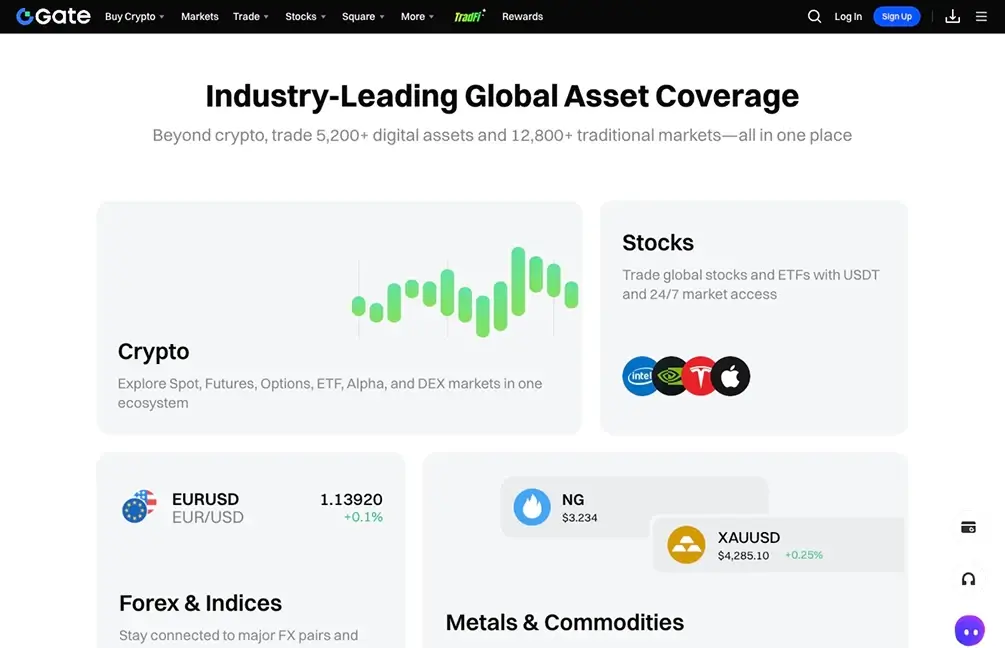Screen dimensions: 1005x648
Task: Open the search icon in the header
Action: click(814, 16)
